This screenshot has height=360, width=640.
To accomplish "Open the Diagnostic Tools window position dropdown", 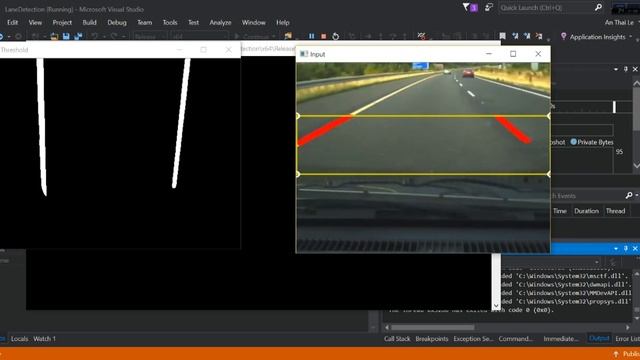I will click(x=616, y=69).
